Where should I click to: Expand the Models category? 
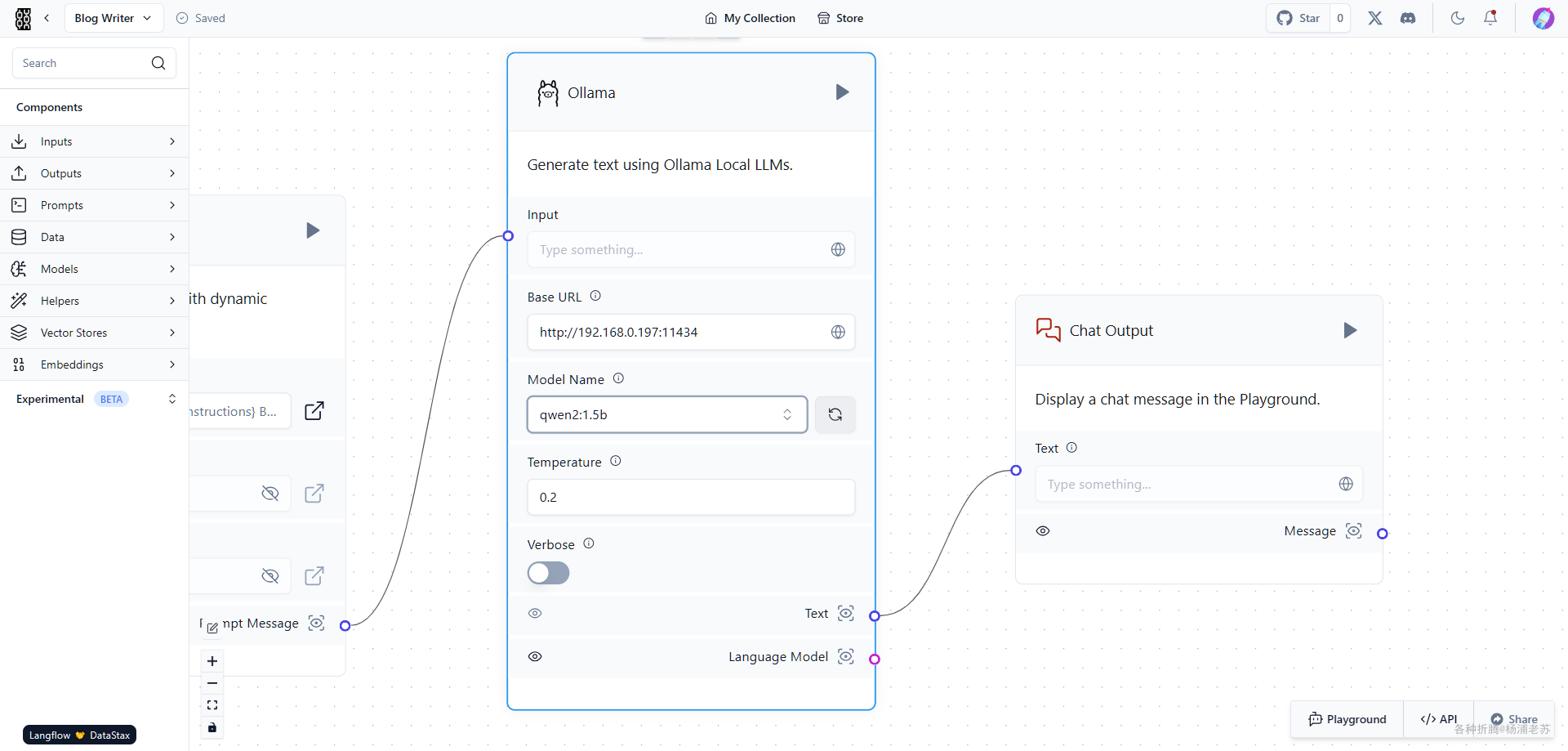[94, 269]
